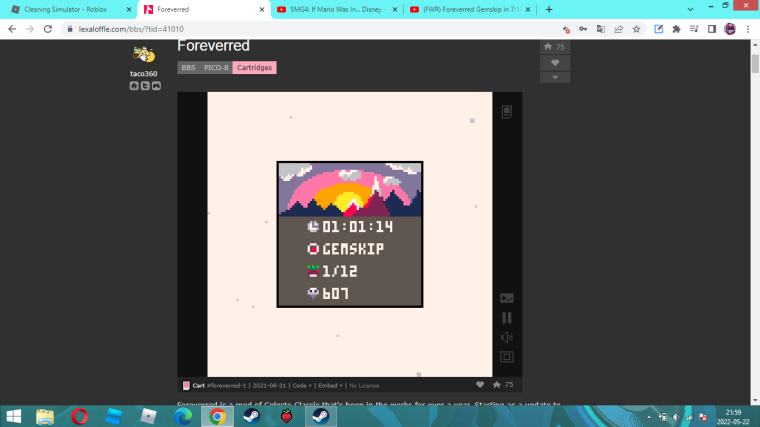Open the taskbar clock and date
The width and height of the screenshot is (760, 427).
(733, 417)
